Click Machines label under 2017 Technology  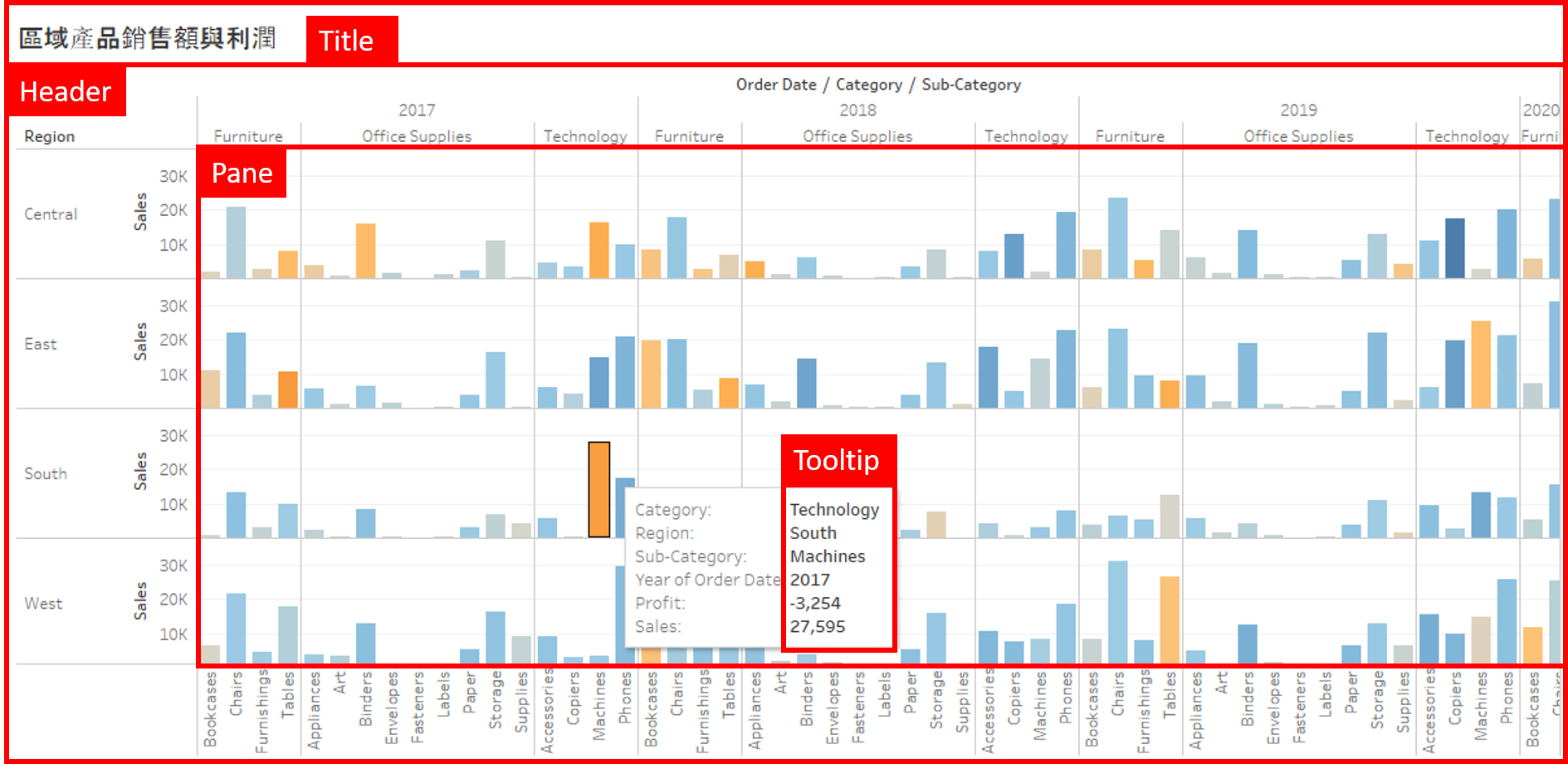point(598,706)
